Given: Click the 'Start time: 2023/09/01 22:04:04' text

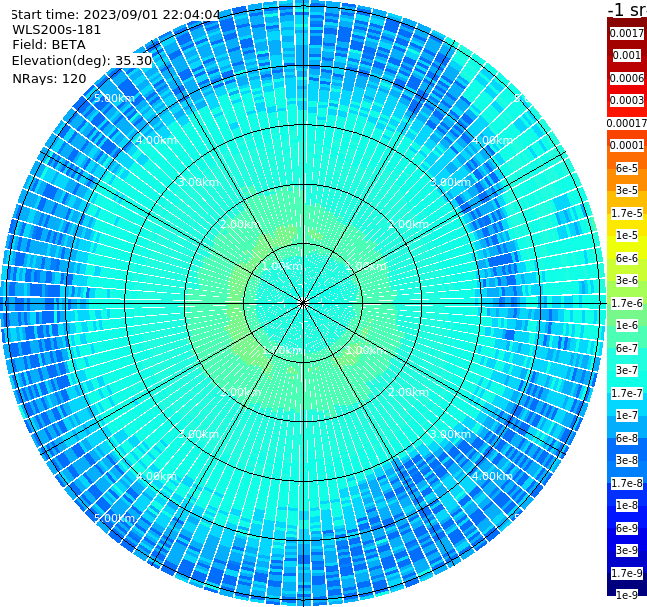Looking at the screenshot, I should click(x=116, y=14).
